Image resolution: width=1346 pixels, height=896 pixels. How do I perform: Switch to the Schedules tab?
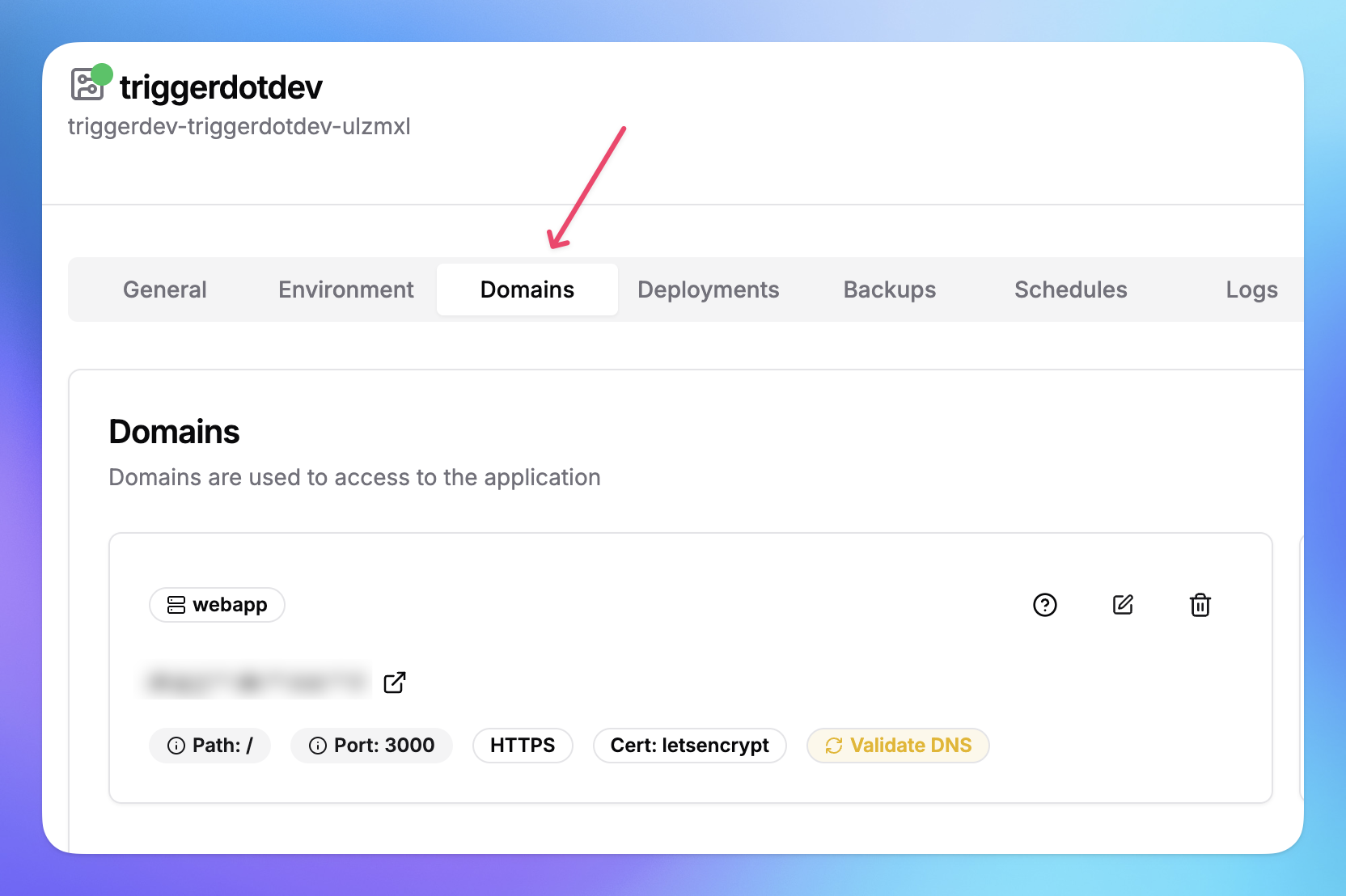click(x=1071, y=290)
